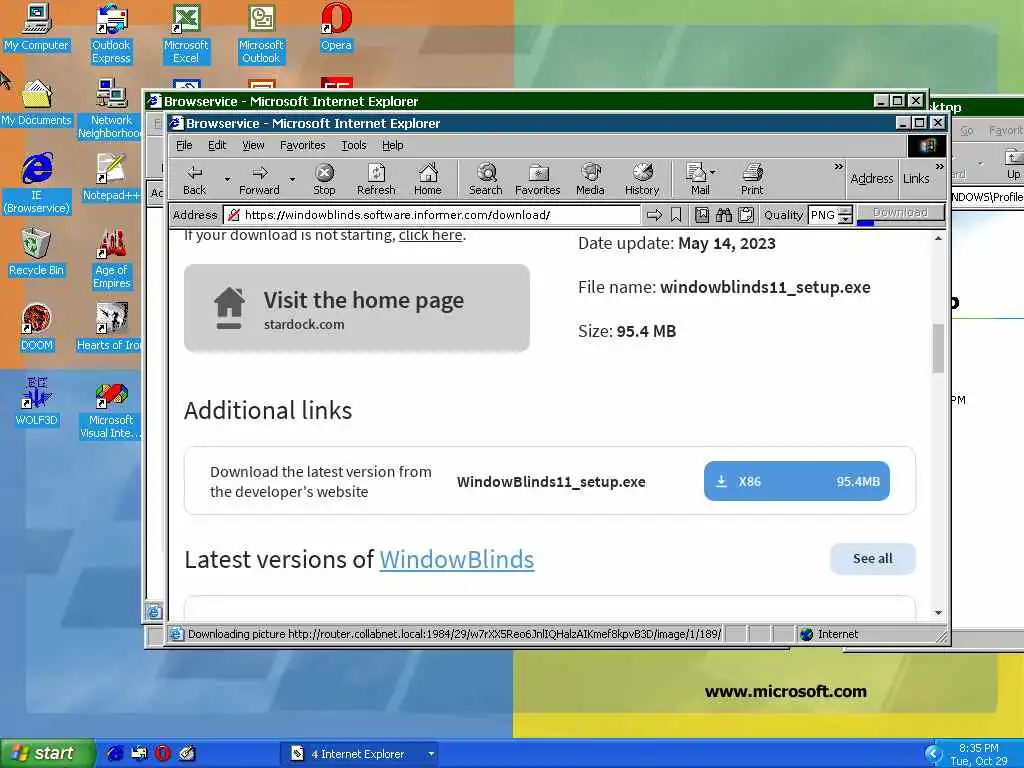Open Forward button history dropdown arrow

click(292, 179)
